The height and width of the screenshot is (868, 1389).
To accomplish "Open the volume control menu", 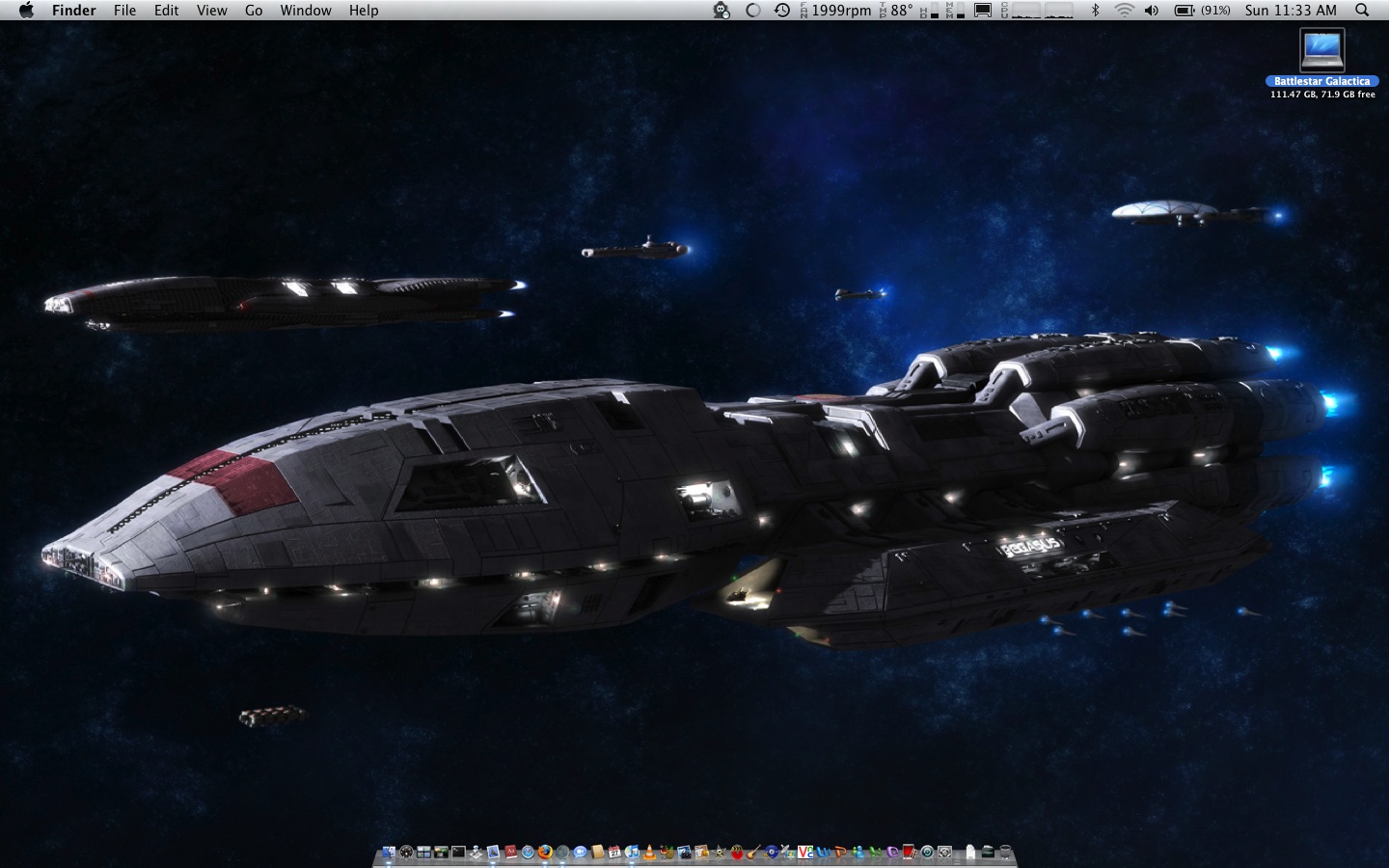I will 1152,11.
